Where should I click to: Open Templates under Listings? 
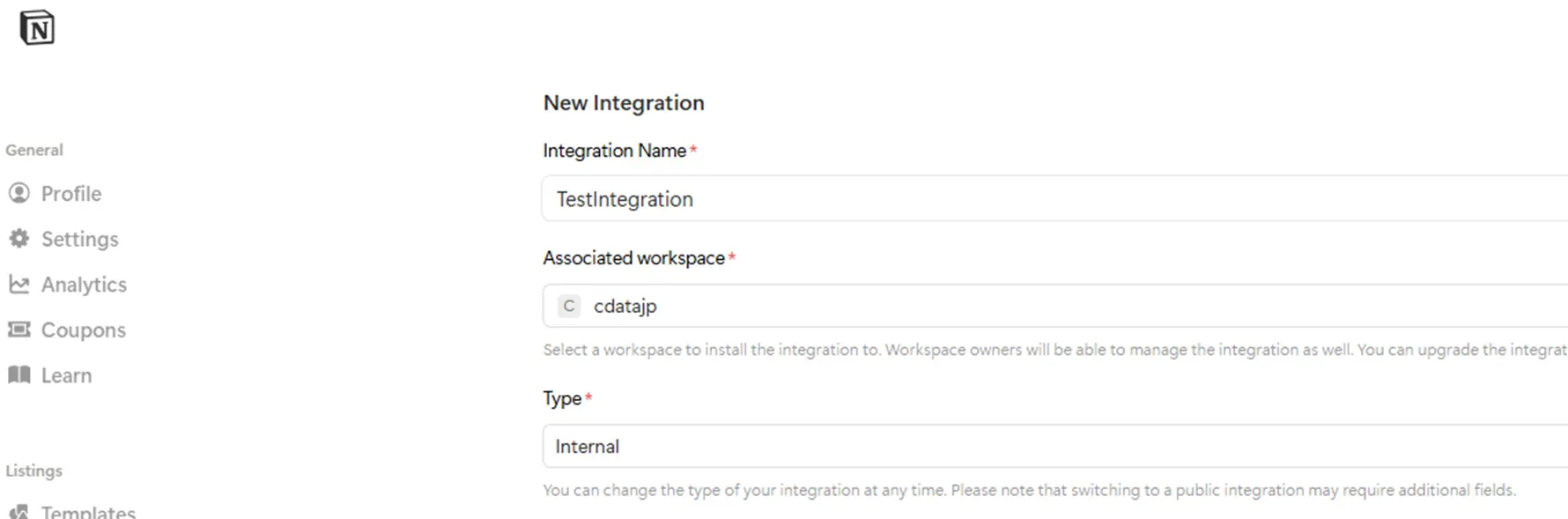click(x=88, y=512)
